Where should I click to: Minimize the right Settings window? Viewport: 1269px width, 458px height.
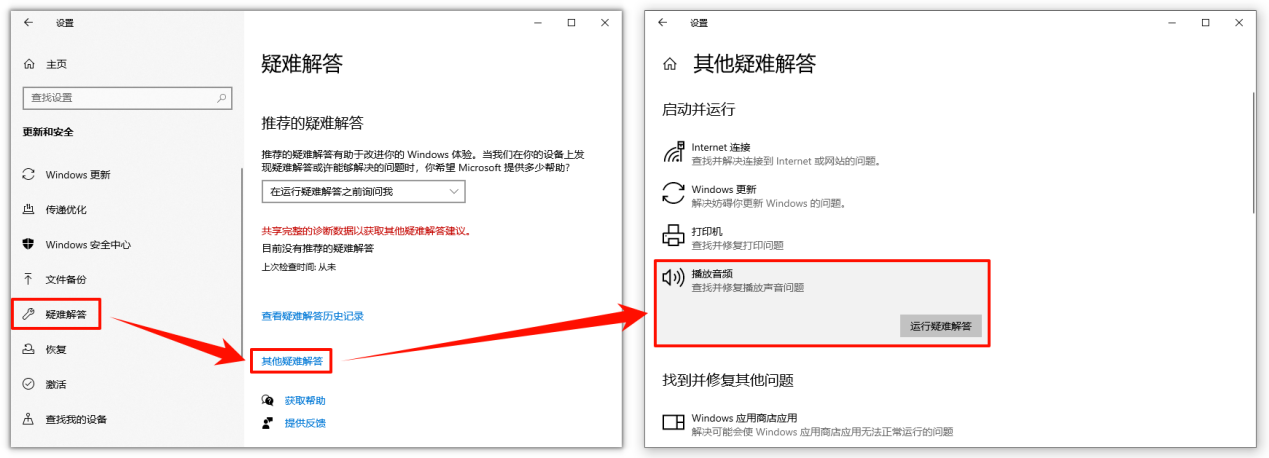click(x=1173, y=22)
